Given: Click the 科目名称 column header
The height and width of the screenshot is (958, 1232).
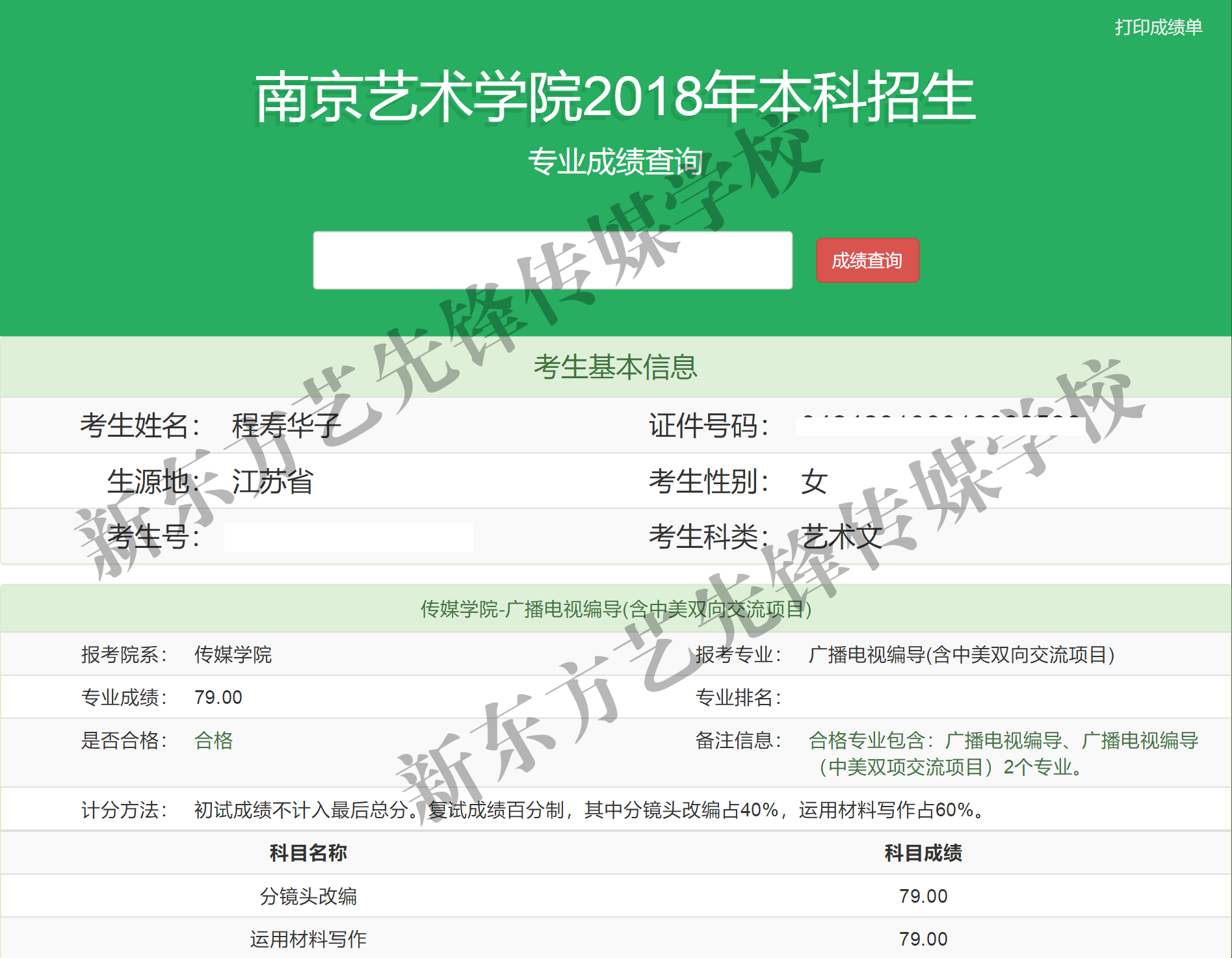Looking at the screenshot, I should pos(308,853).
